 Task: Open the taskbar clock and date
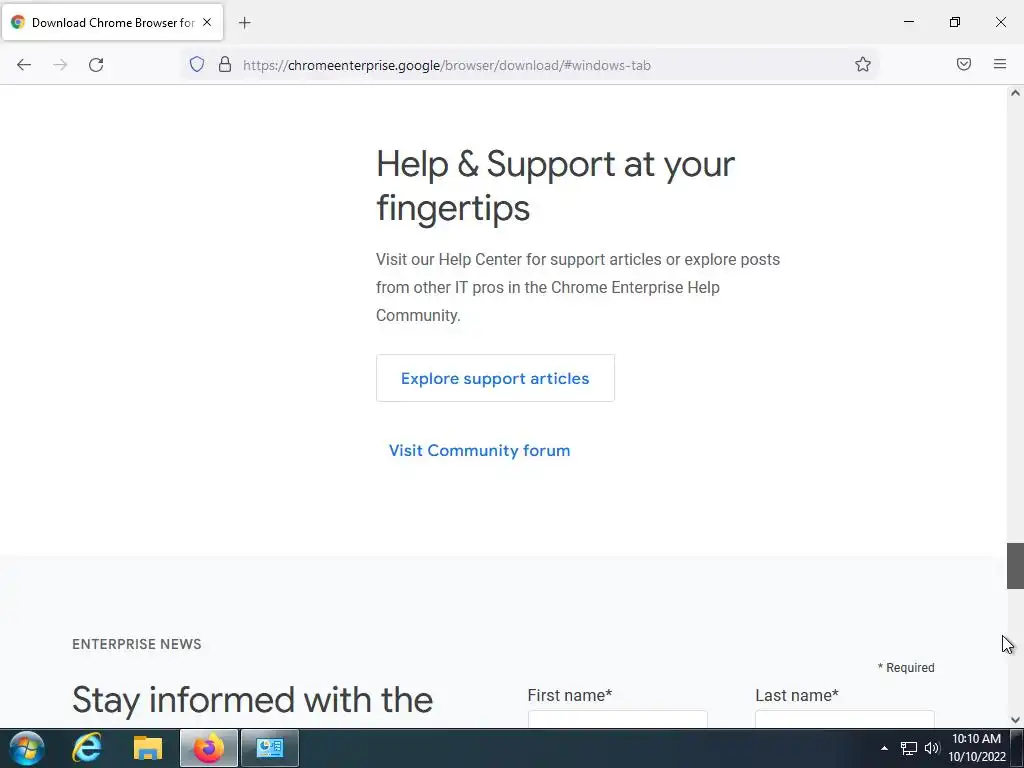tap(976, 748)
